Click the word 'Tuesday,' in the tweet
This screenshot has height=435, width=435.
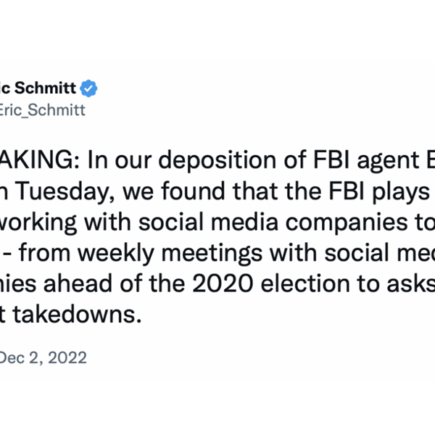(x=63, y=192)
